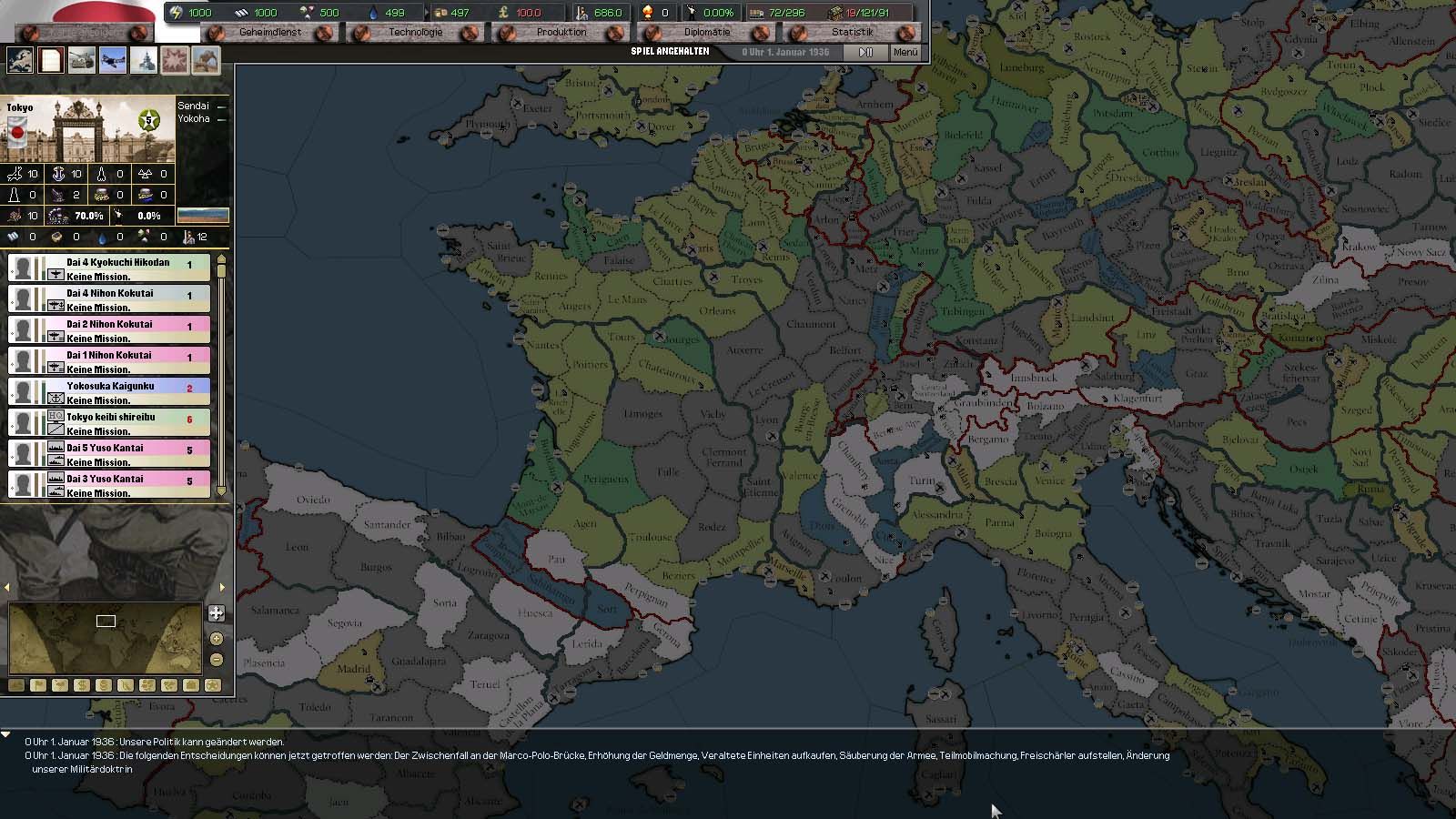Click the pound sterling money icon

pyautogui.click(x=503, y=13)
